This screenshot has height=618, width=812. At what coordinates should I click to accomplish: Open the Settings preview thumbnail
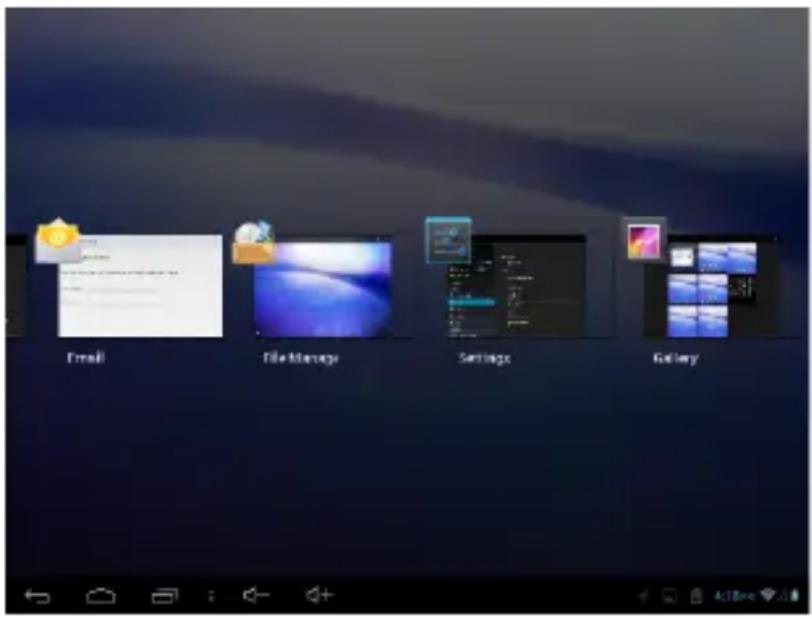click(517, 286)
